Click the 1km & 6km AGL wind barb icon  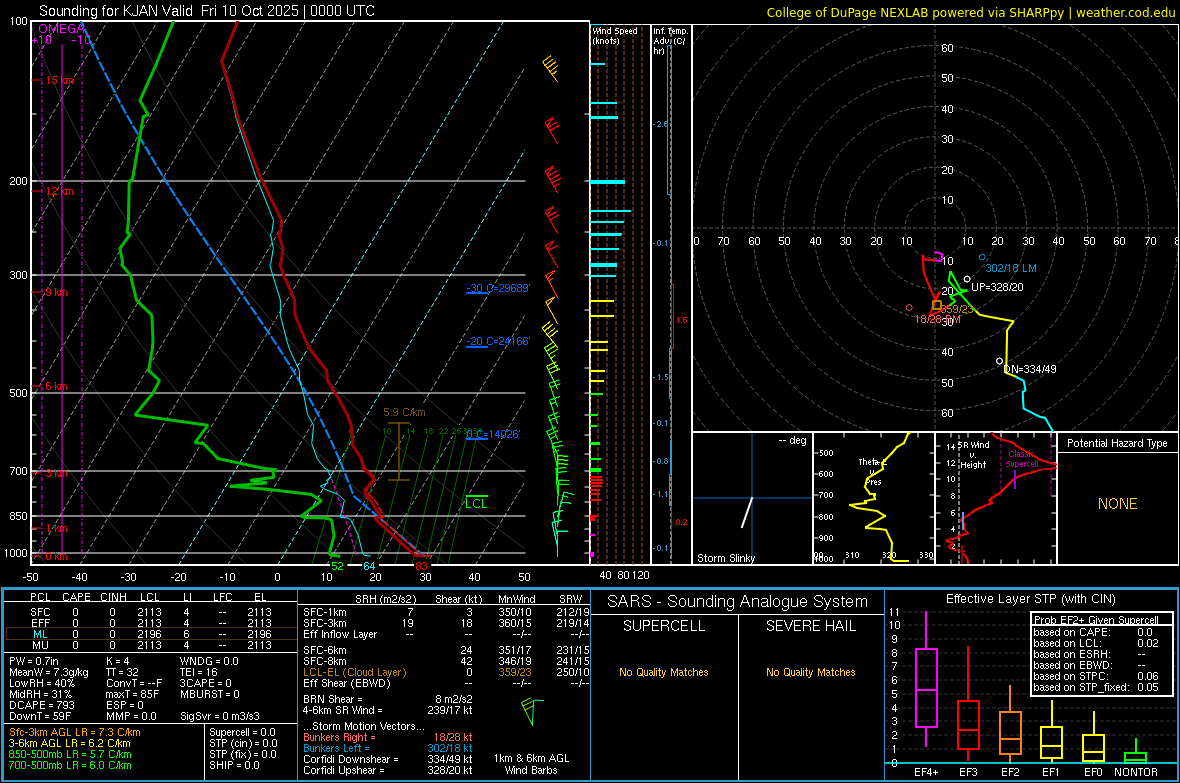pos(532,711)
